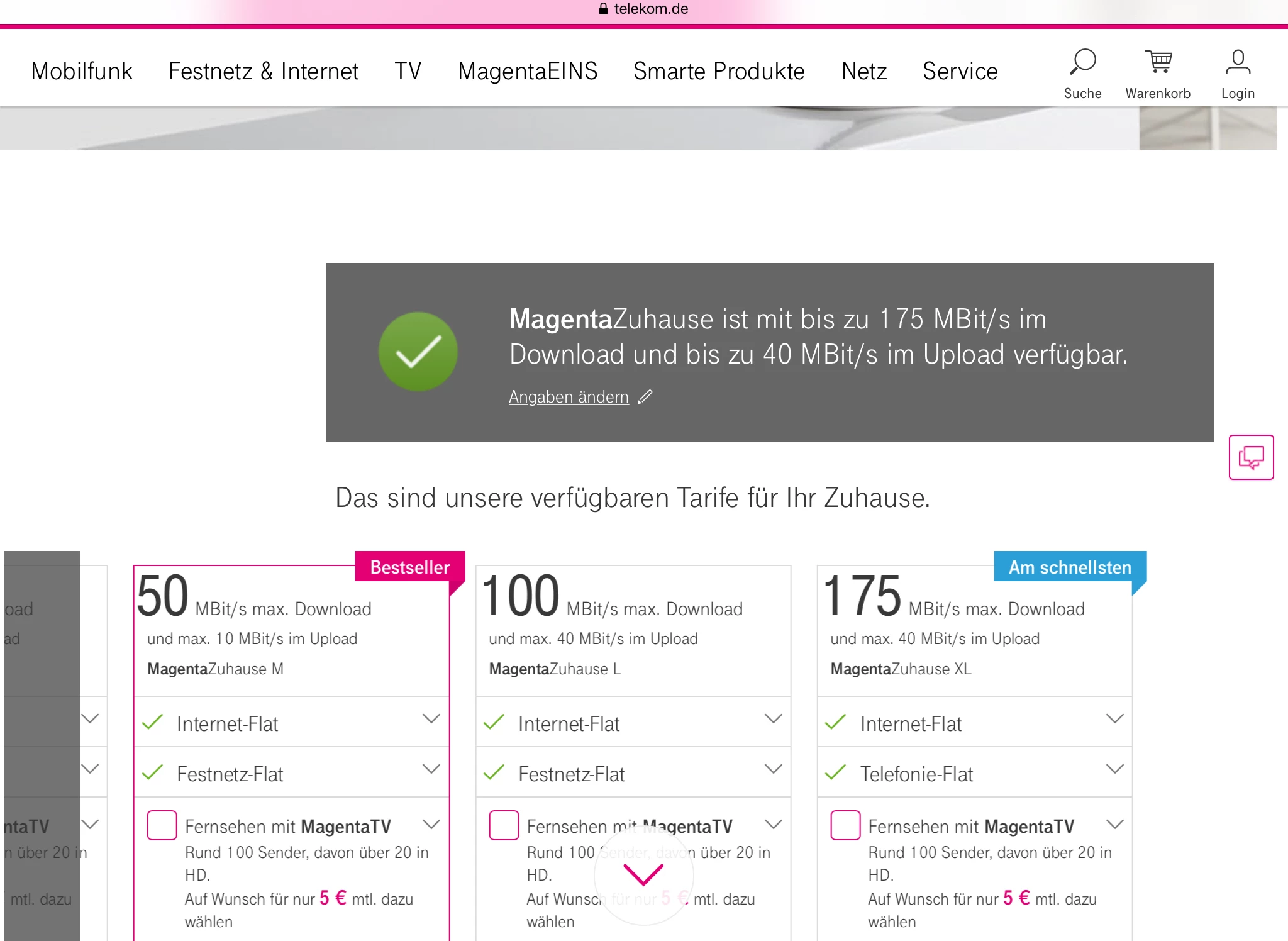This screenshot has width=1288, height=941.
Task: Open the chat feedback icon
Action: click(1251, 457)
